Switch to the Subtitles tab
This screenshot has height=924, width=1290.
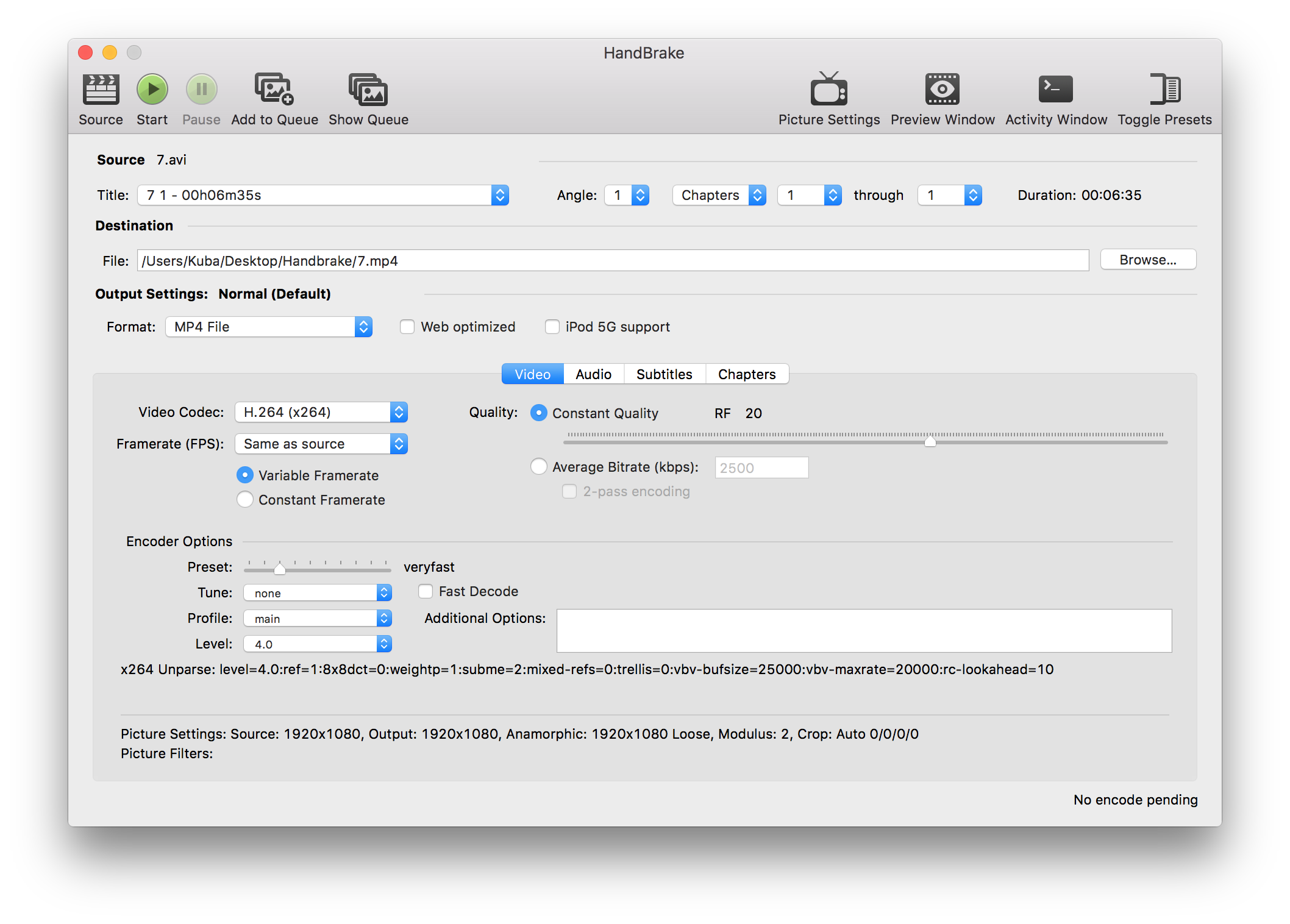point(664,374)
